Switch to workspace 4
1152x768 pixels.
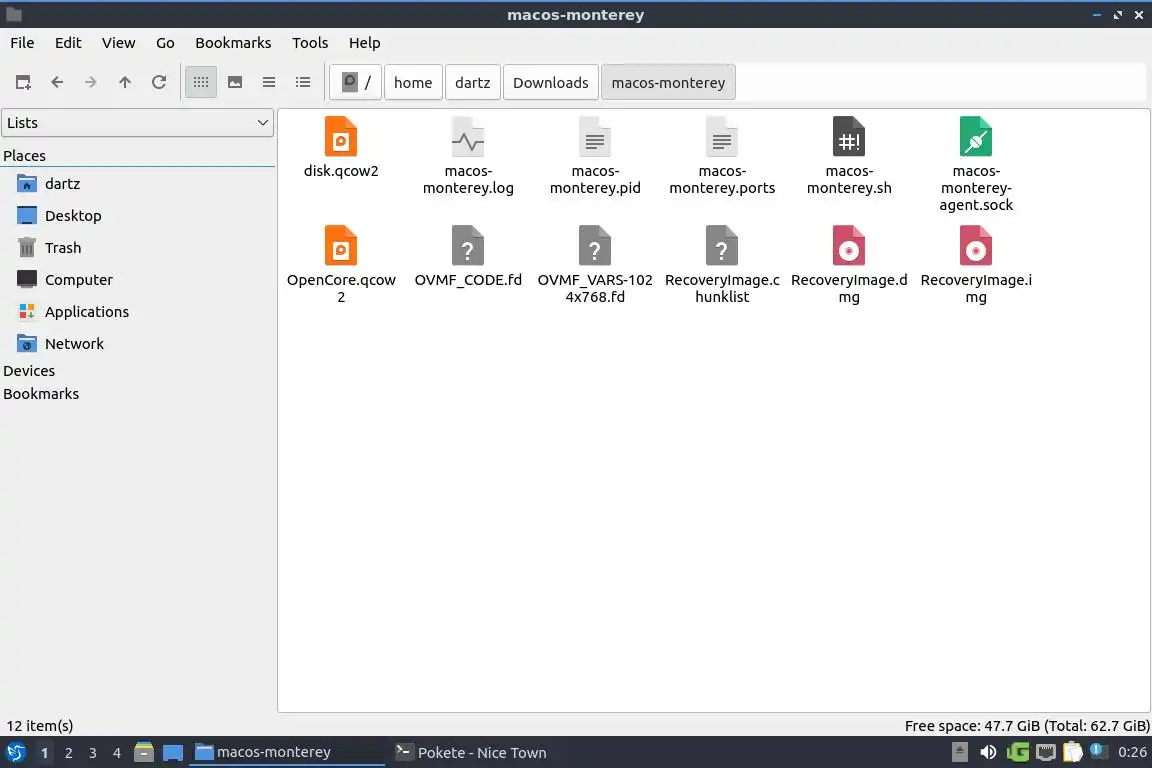(x=116, y=753)
